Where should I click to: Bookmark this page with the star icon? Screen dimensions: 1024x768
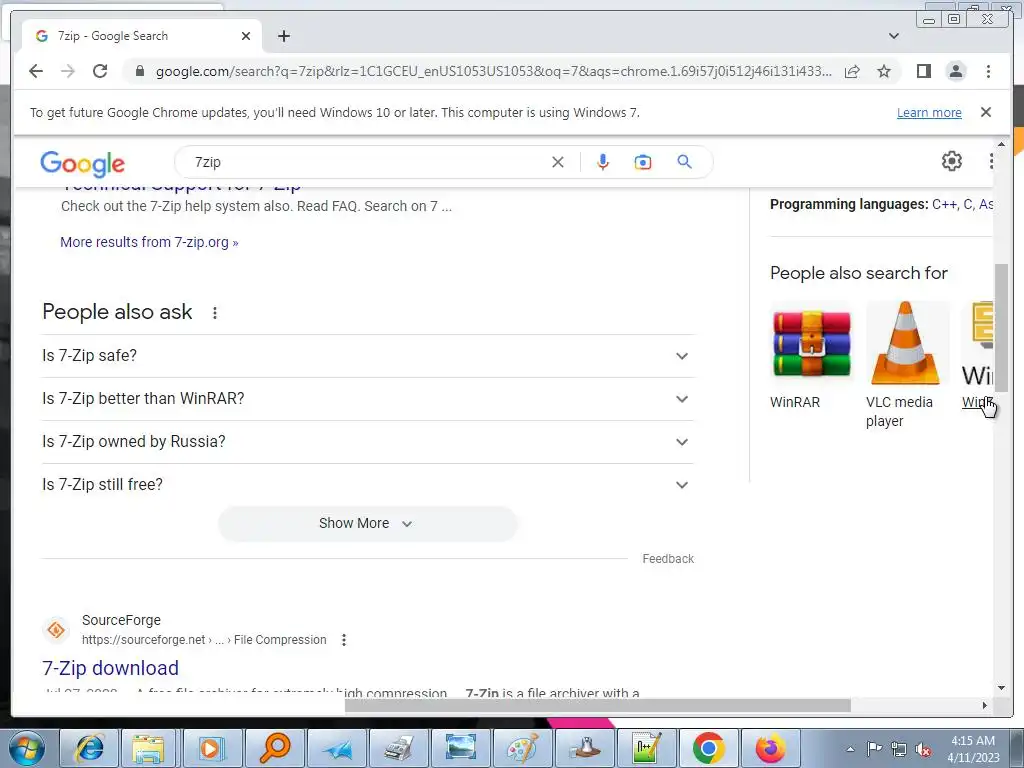(884, 71)
